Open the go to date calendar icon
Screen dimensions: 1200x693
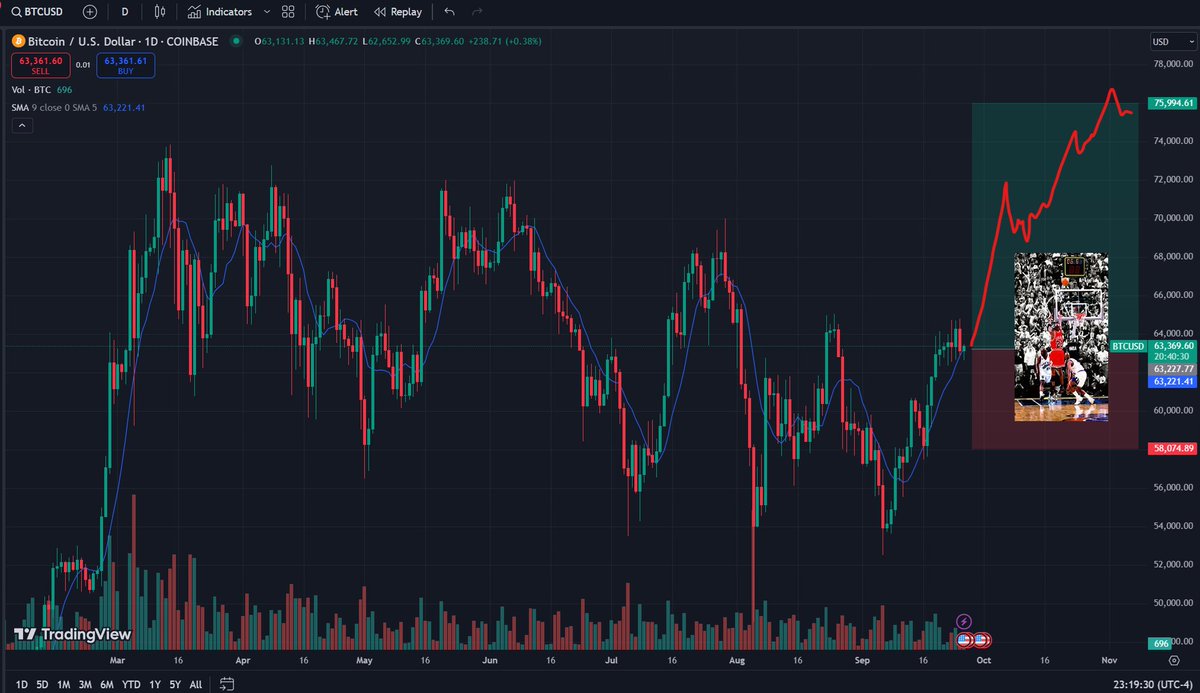pos(227,684)
